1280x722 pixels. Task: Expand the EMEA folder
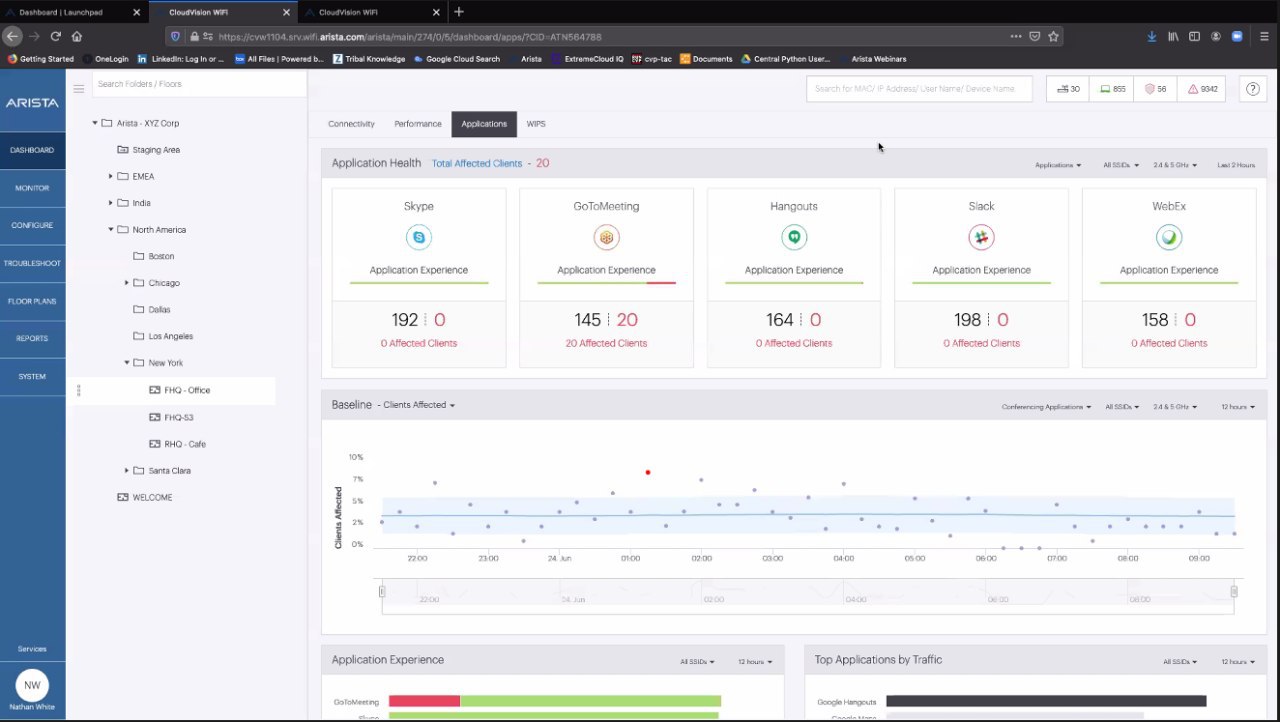[111, 176]
